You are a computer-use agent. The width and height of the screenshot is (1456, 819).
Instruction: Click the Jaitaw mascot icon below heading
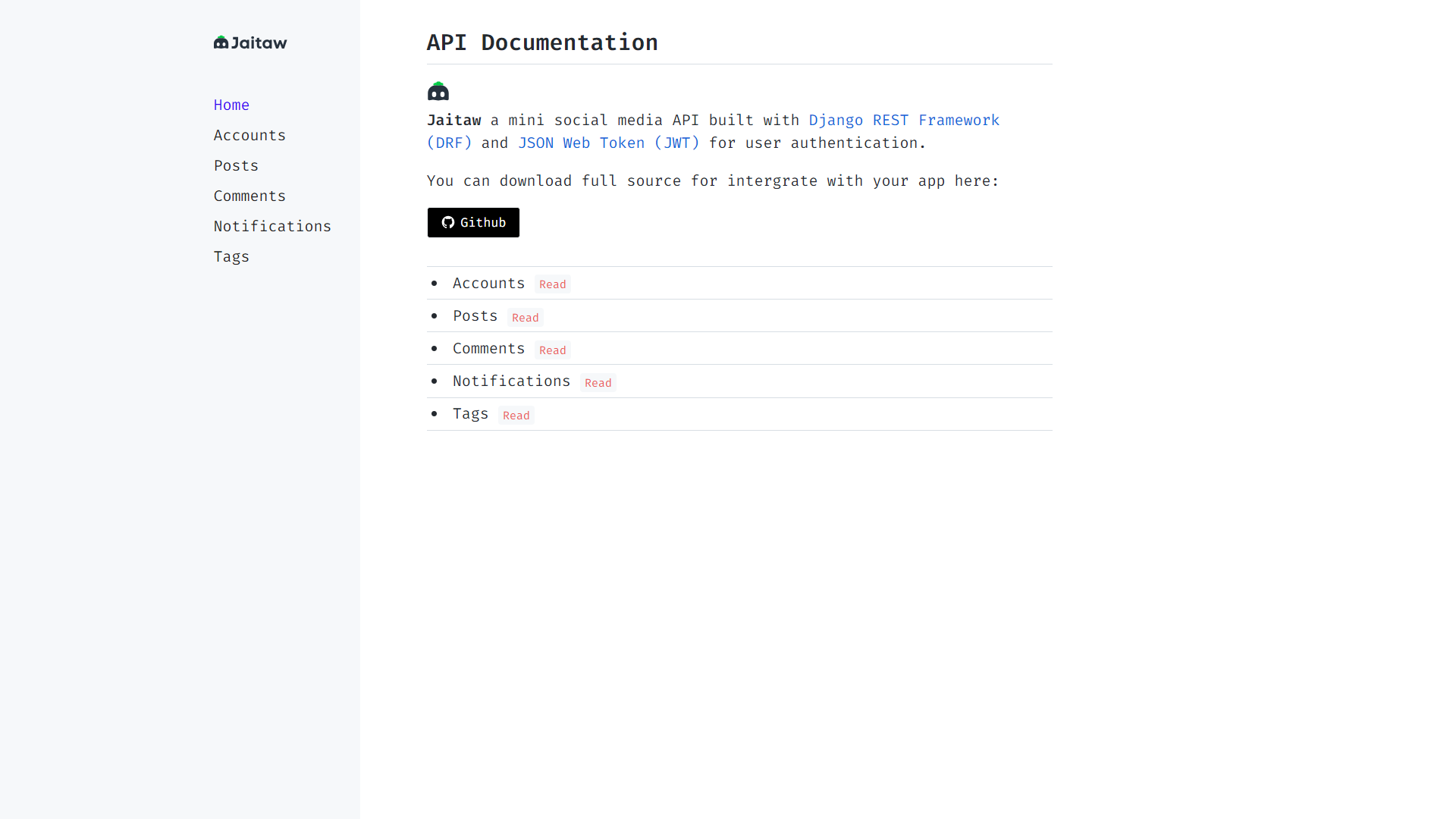point(438,92)
